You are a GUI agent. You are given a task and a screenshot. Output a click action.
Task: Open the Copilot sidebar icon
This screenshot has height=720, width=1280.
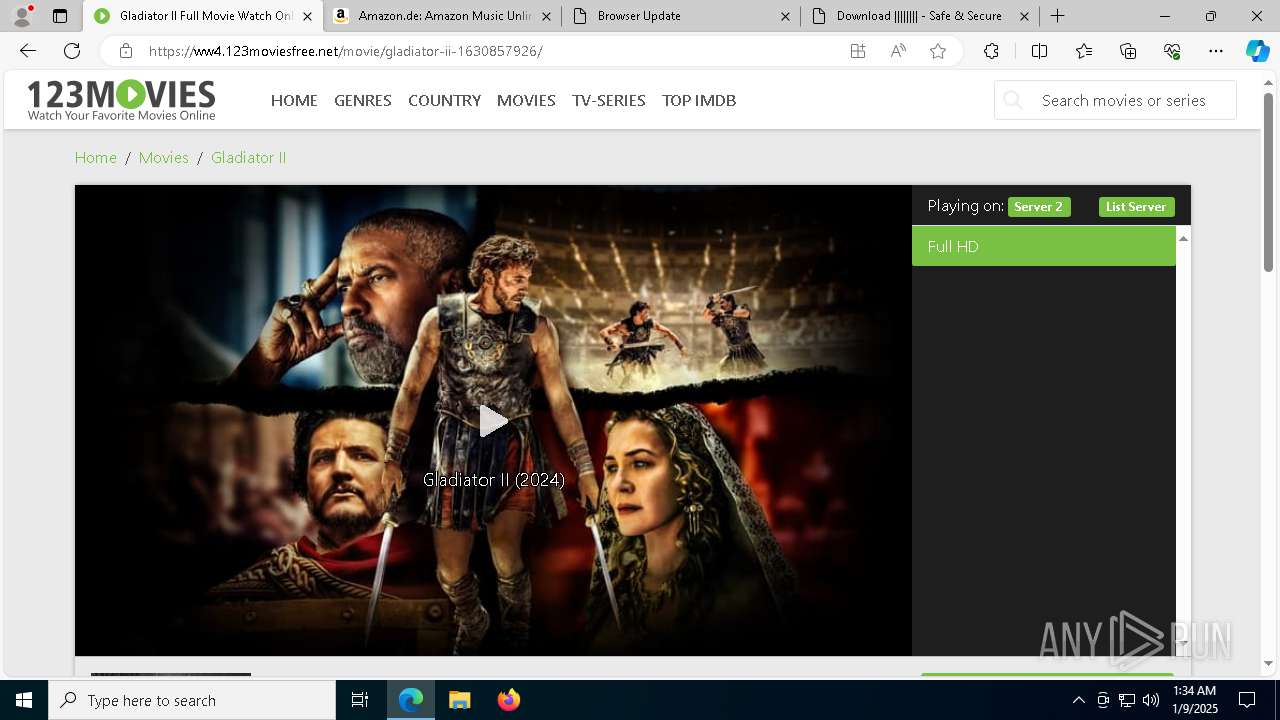tap(1257, 51)
